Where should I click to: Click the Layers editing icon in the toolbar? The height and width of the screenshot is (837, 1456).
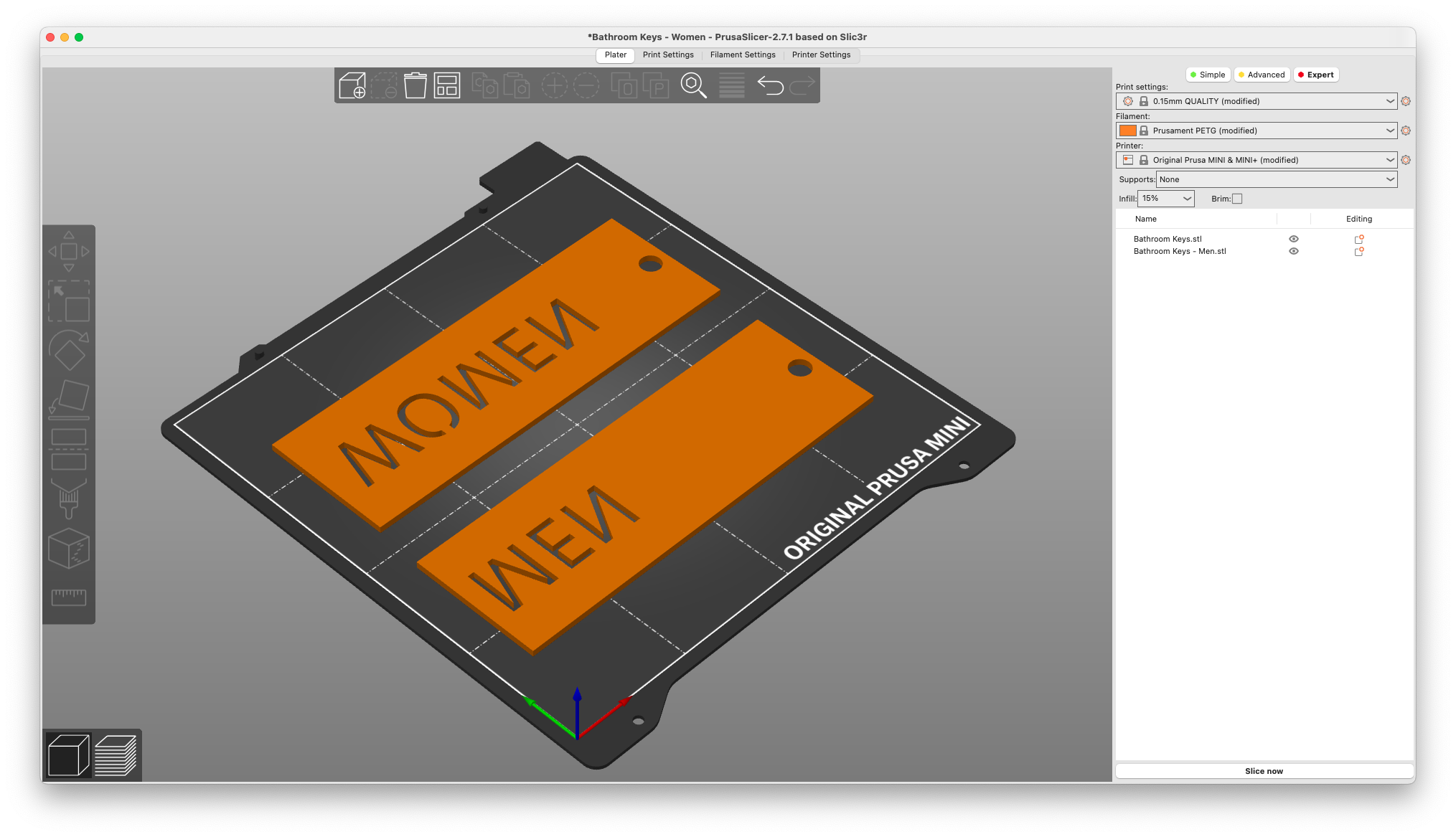pyautogui.click(x=731, y=86)
